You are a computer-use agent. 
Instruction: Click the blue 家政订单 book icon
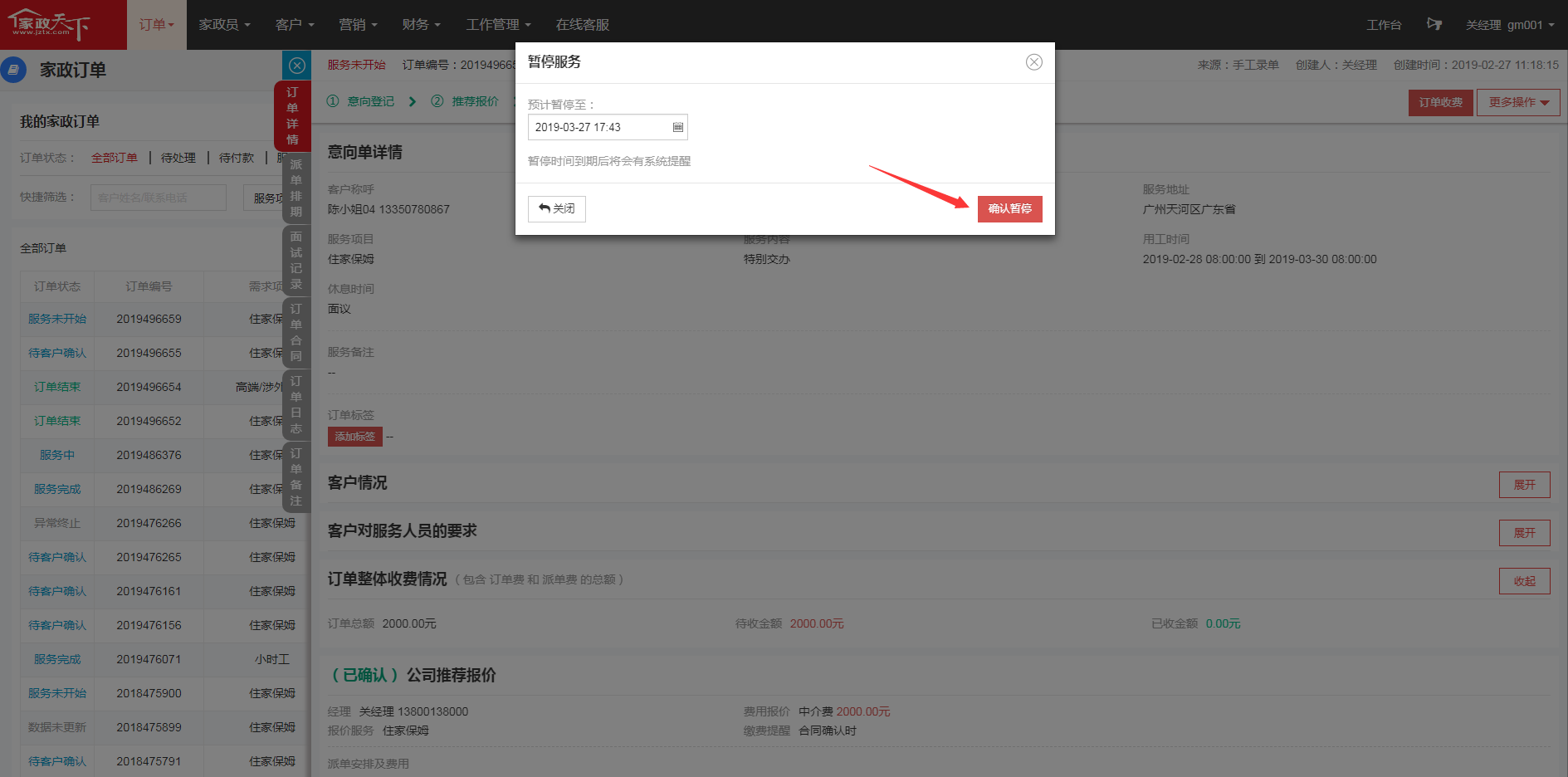[13, 70]
